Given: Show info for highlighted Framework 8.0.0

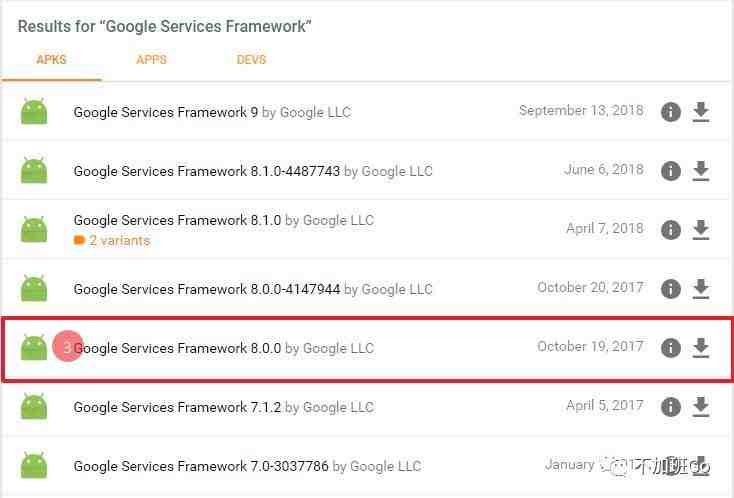Looking at the screenshot, I should (670, 348).
